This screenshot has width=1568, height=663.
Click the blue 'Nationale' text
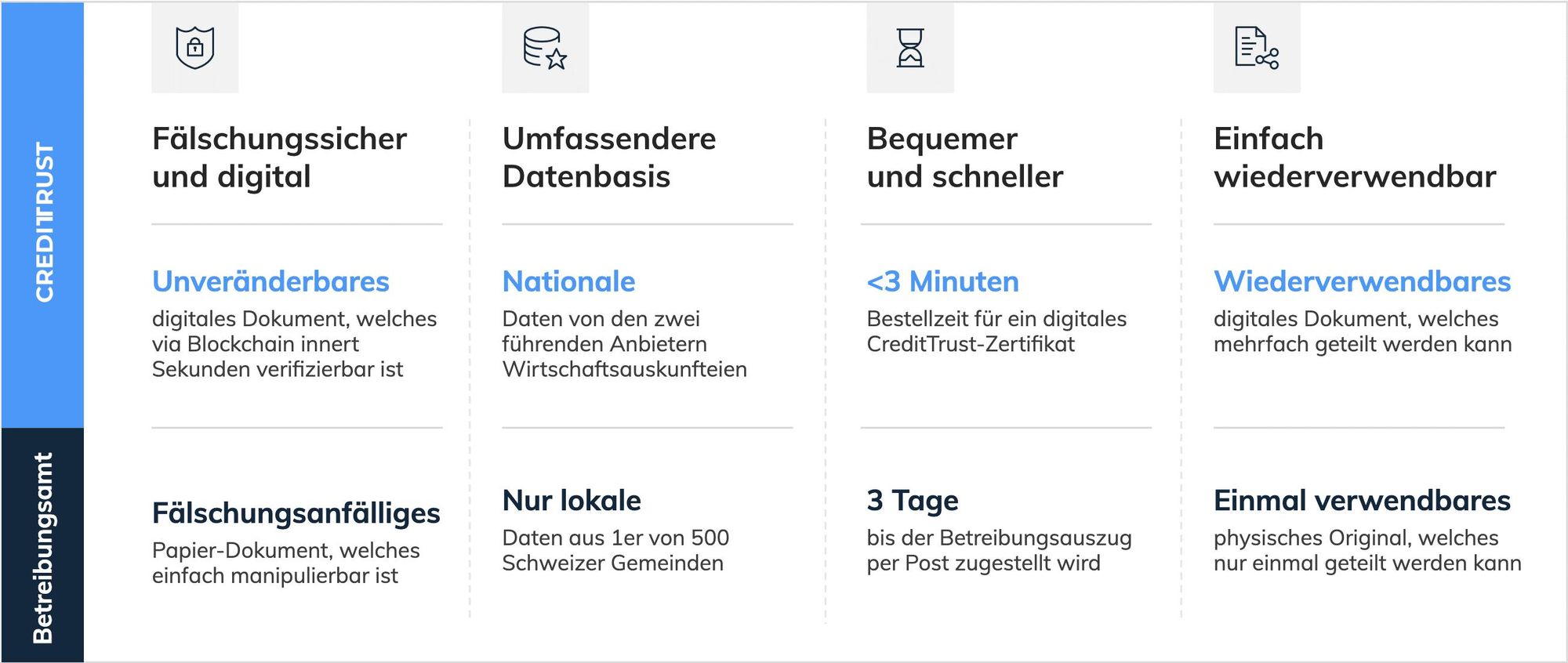[568, 281]
